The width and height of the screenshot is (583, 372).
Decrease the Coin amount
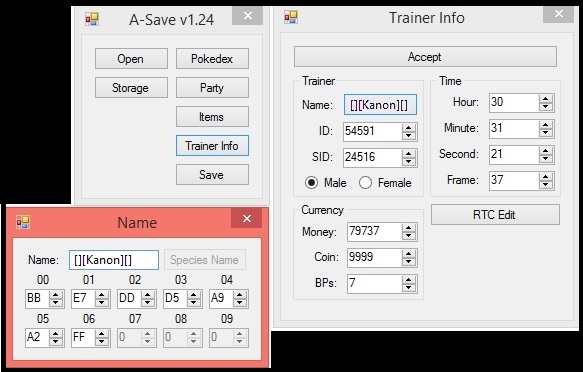click(x=409, y=262)
